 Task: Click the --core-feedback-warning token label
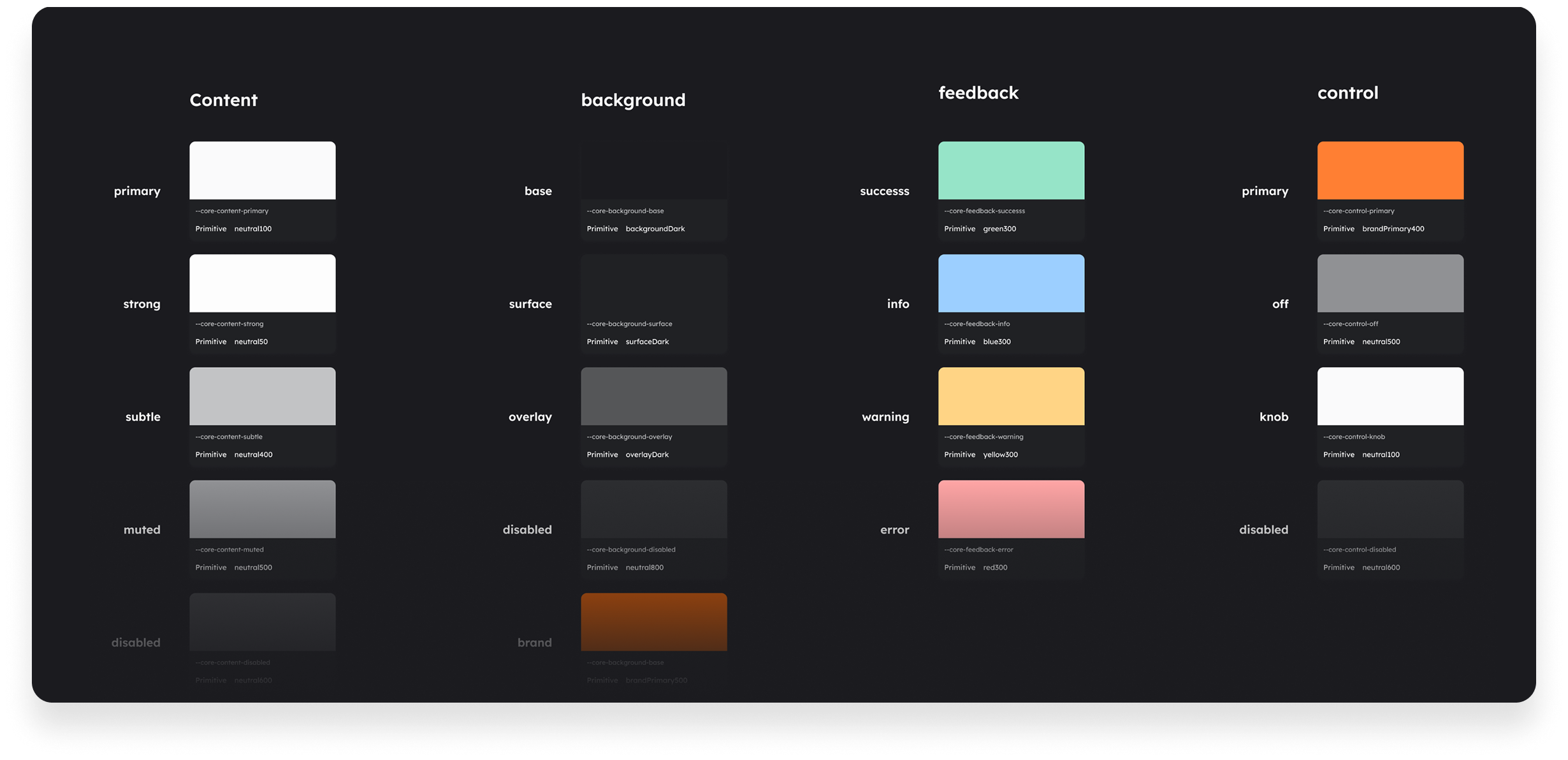coord(984,437)
